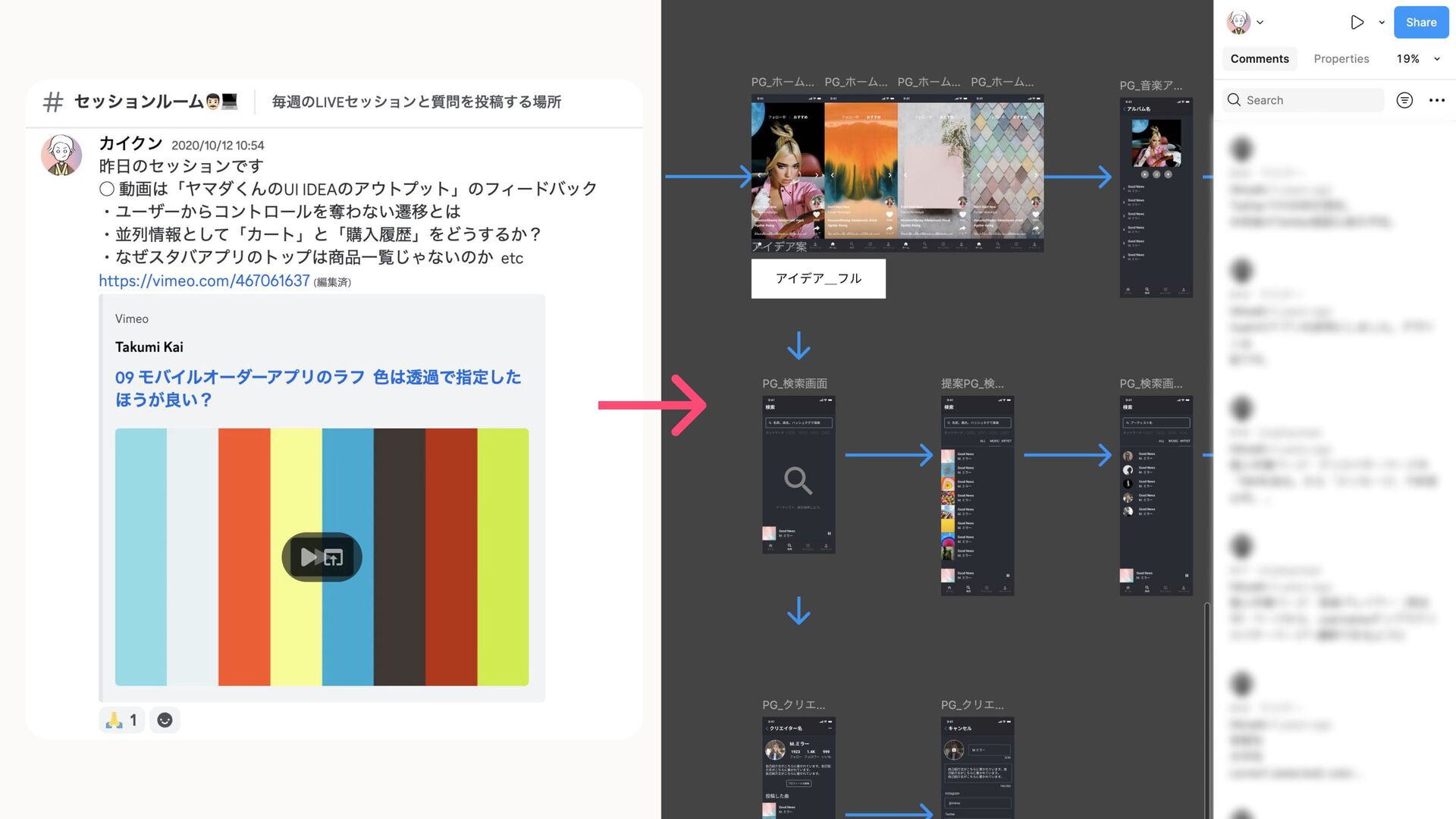
Task: Open the comment filter icon
Action: 1404,100
